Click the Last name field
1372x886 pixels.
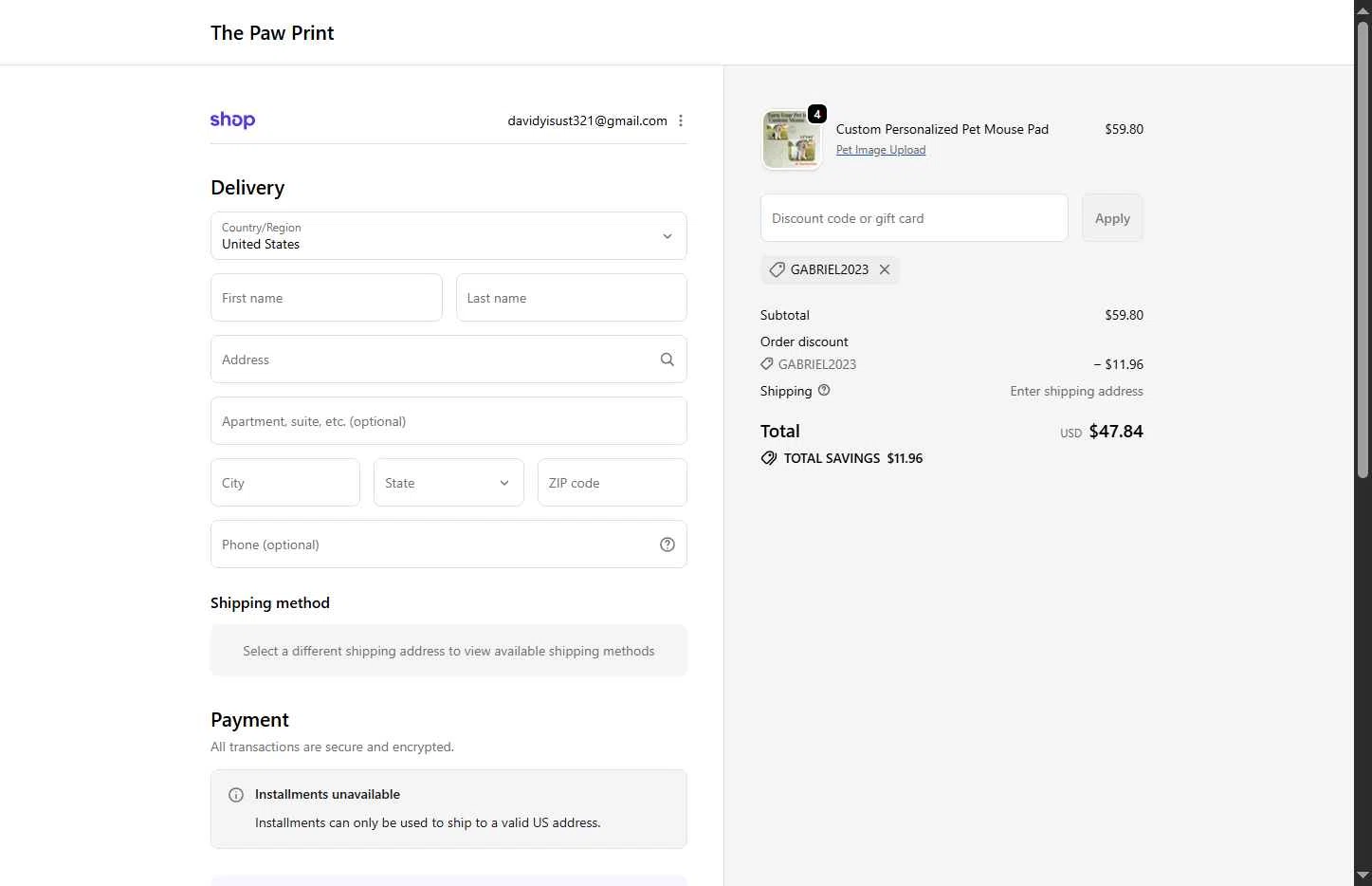coord(572,298)
